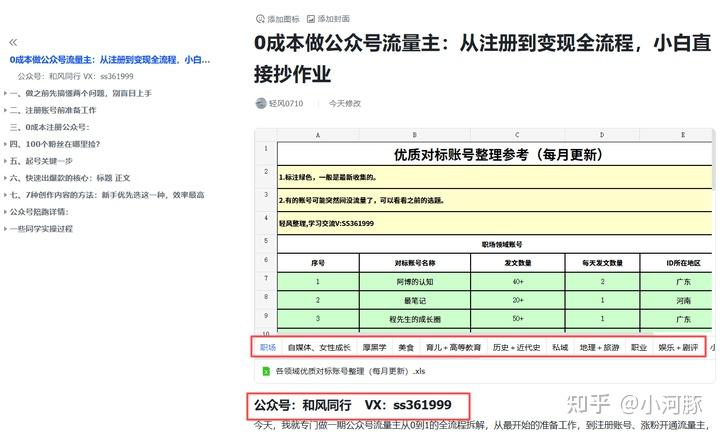This screenshot has height=434, width=720.
Task: Open file 各领域优质对标账号整理 (每月更新).xls
Action: click(x=350, y=371)
